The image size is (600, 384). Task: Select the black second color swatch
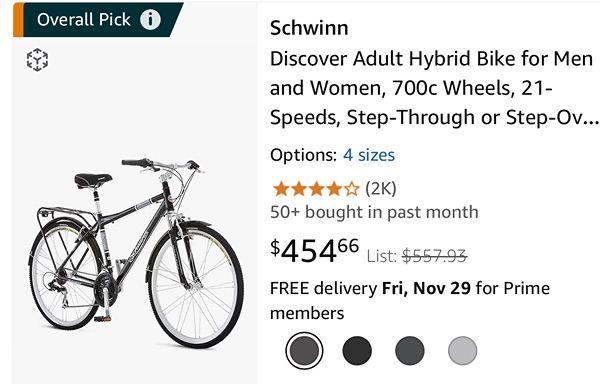(x=357, y=350)
